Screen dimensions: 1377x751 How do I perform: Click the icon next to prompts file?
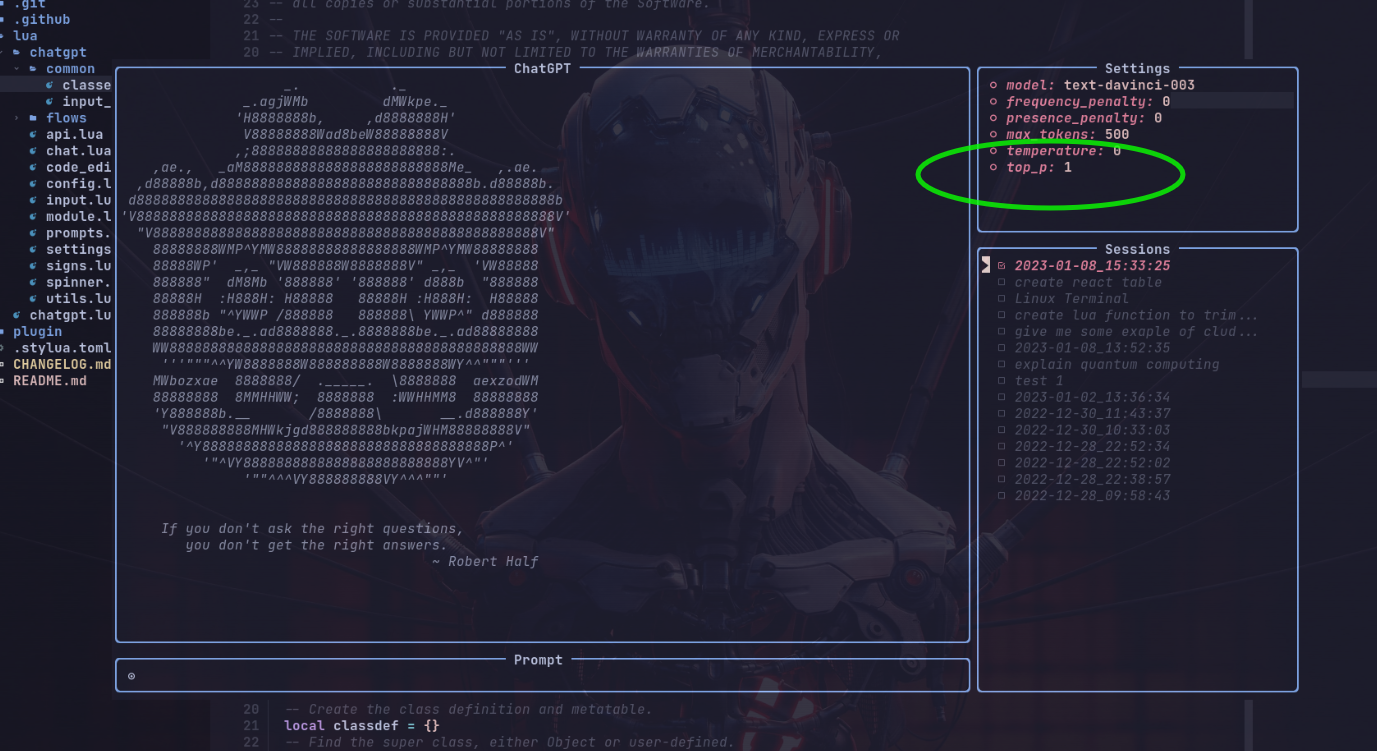tap(34, 233)
